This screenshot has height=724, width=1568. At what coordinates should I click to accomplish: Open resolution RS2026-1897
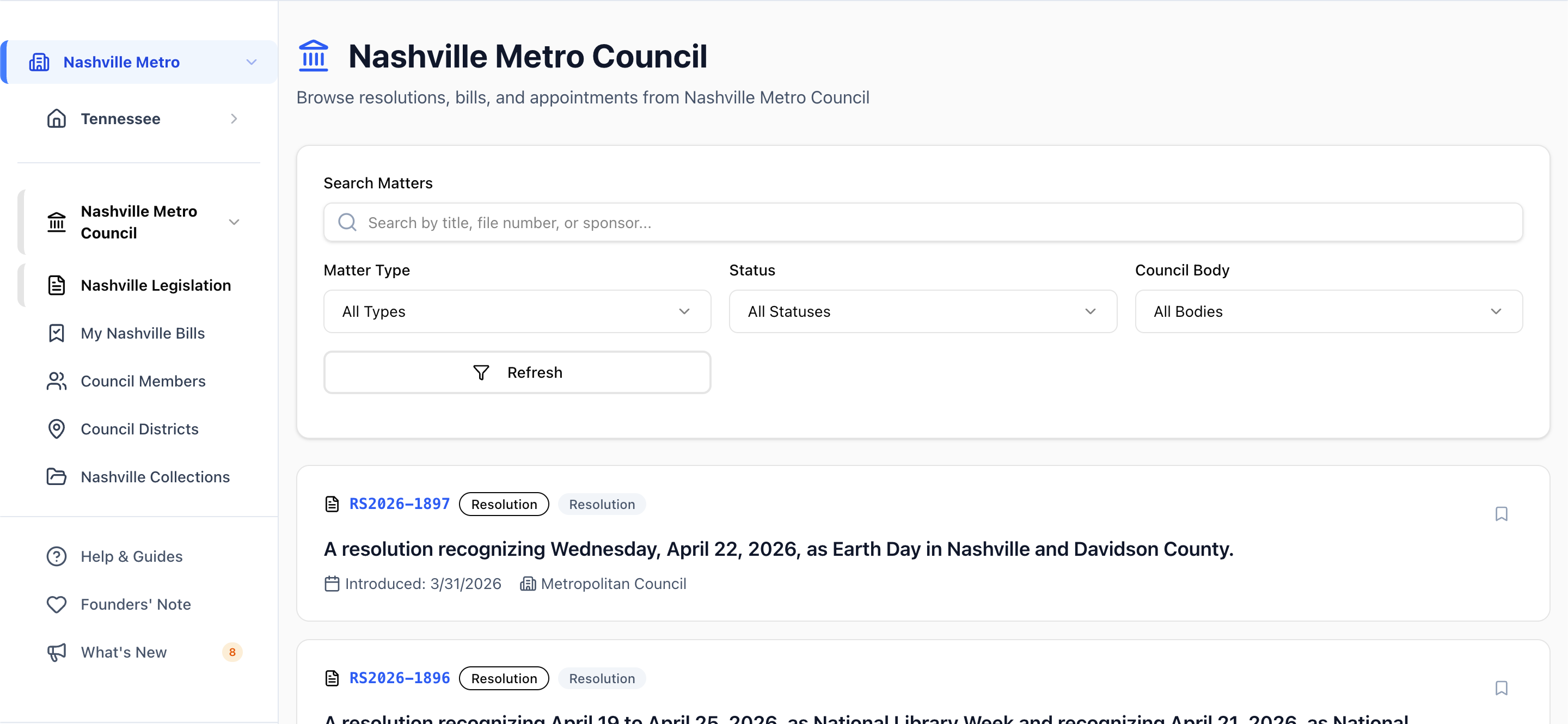click(x=399, y=503)
